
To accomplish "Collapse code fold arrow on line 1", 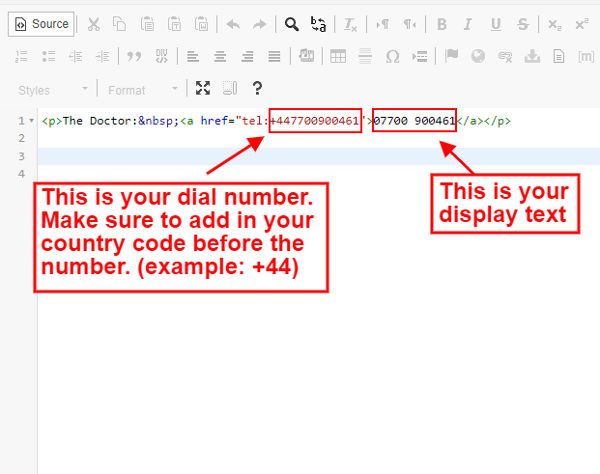I will (32, 121).
